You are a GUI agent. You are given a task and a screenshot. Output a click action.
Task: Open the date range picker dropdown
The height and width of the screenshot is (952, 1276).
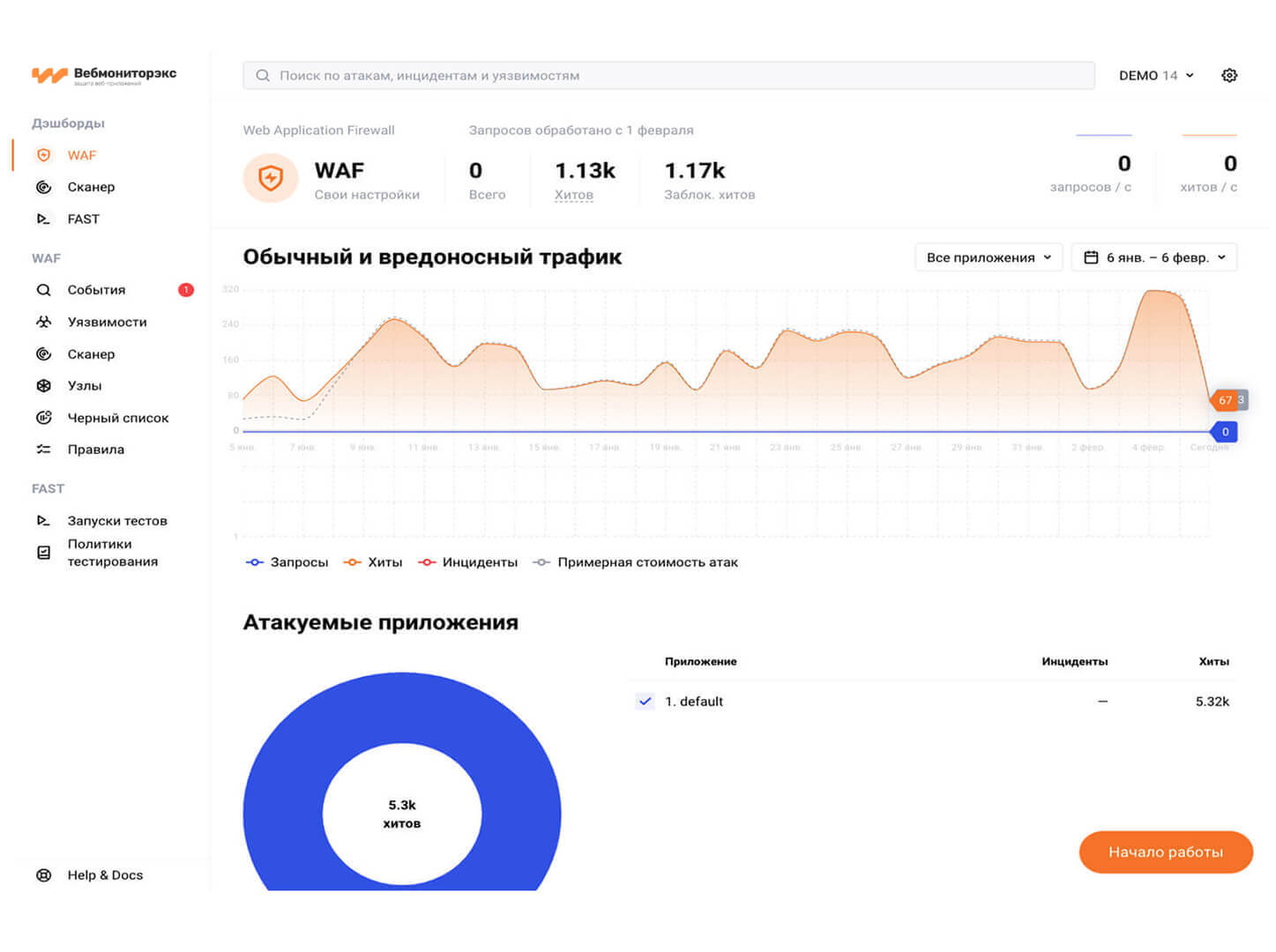(x=1153, y=257)
